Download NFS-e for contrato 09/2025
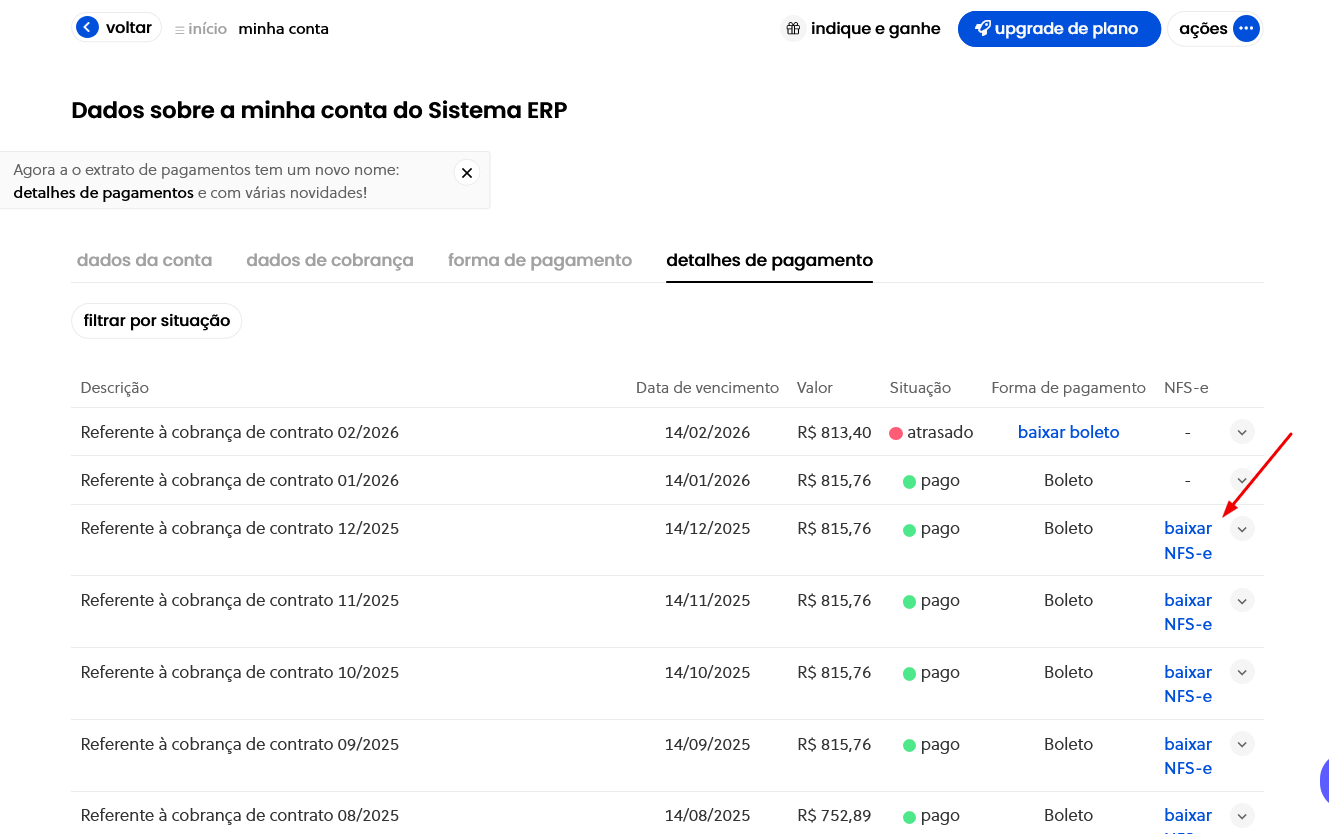This screenshot has height=834, width=1329. (1188, 756)
